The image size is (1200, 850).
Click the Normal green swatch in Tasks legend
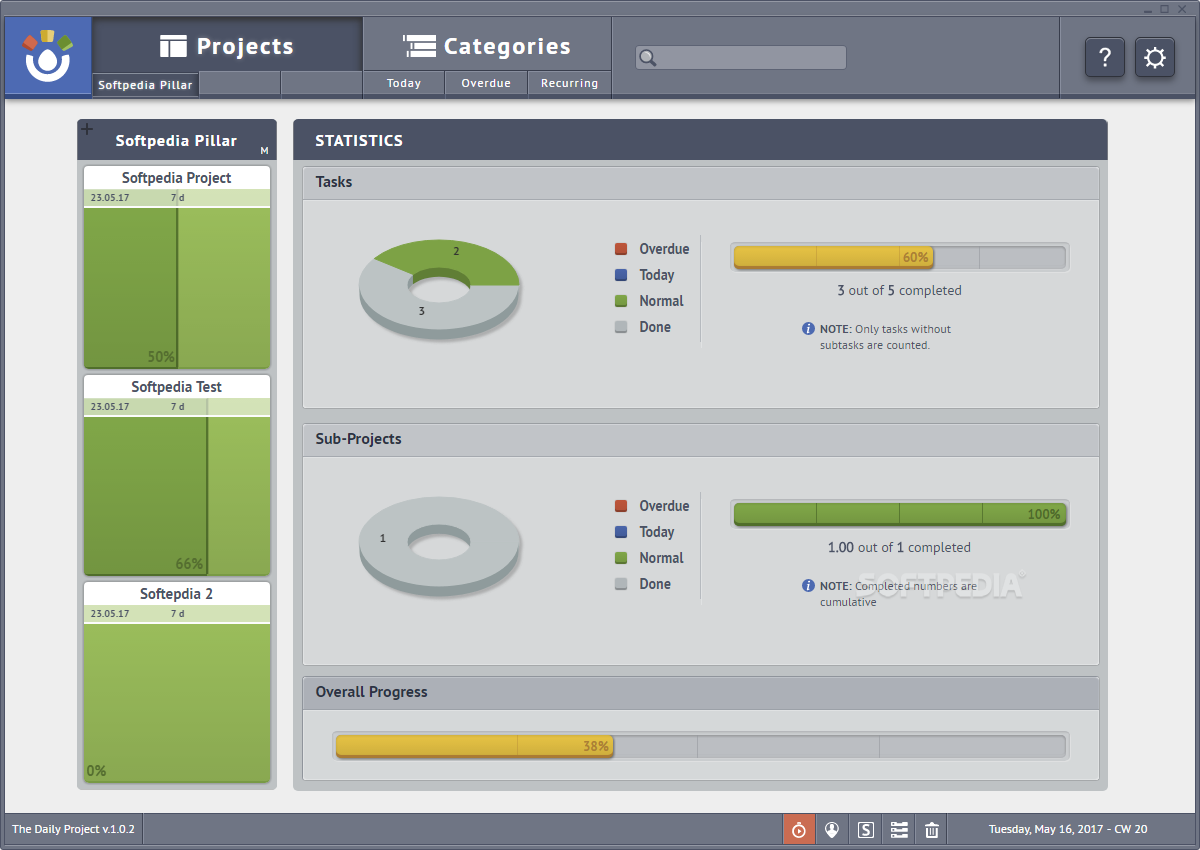[x=621, y=301]
